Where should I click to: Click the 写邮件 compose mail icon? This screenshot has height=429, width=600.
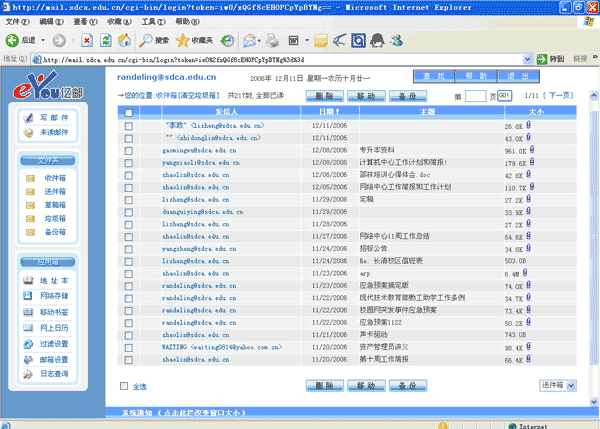click(x=30, y=117)
